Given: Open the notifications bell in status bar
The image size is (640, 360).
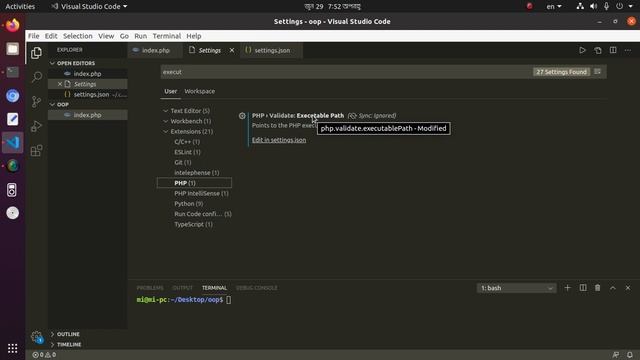Looking at the screenshot, I should pyautogui.click(x=630, y=355).
